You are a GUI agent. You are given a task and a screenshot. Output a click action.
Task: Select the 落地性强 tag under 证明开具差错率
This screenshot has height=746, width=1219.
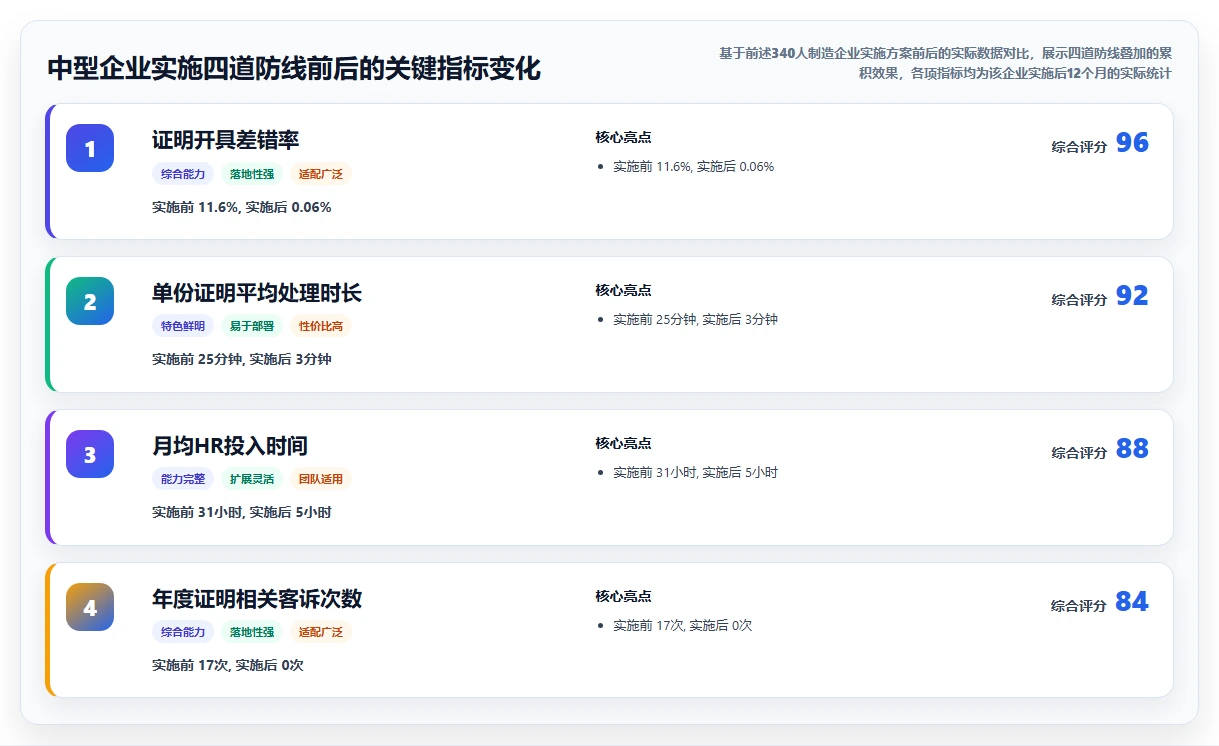pos(252,174)
